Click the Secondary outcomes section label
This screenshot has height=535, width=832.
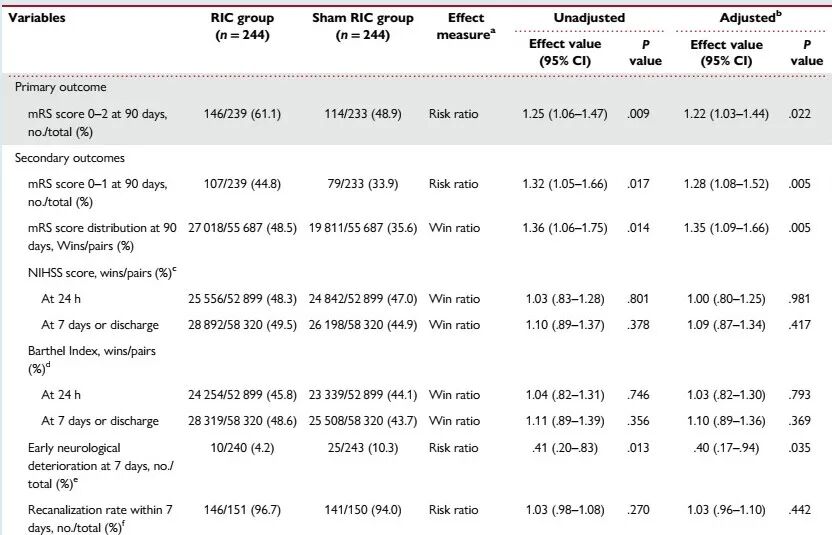click(70, 158)
